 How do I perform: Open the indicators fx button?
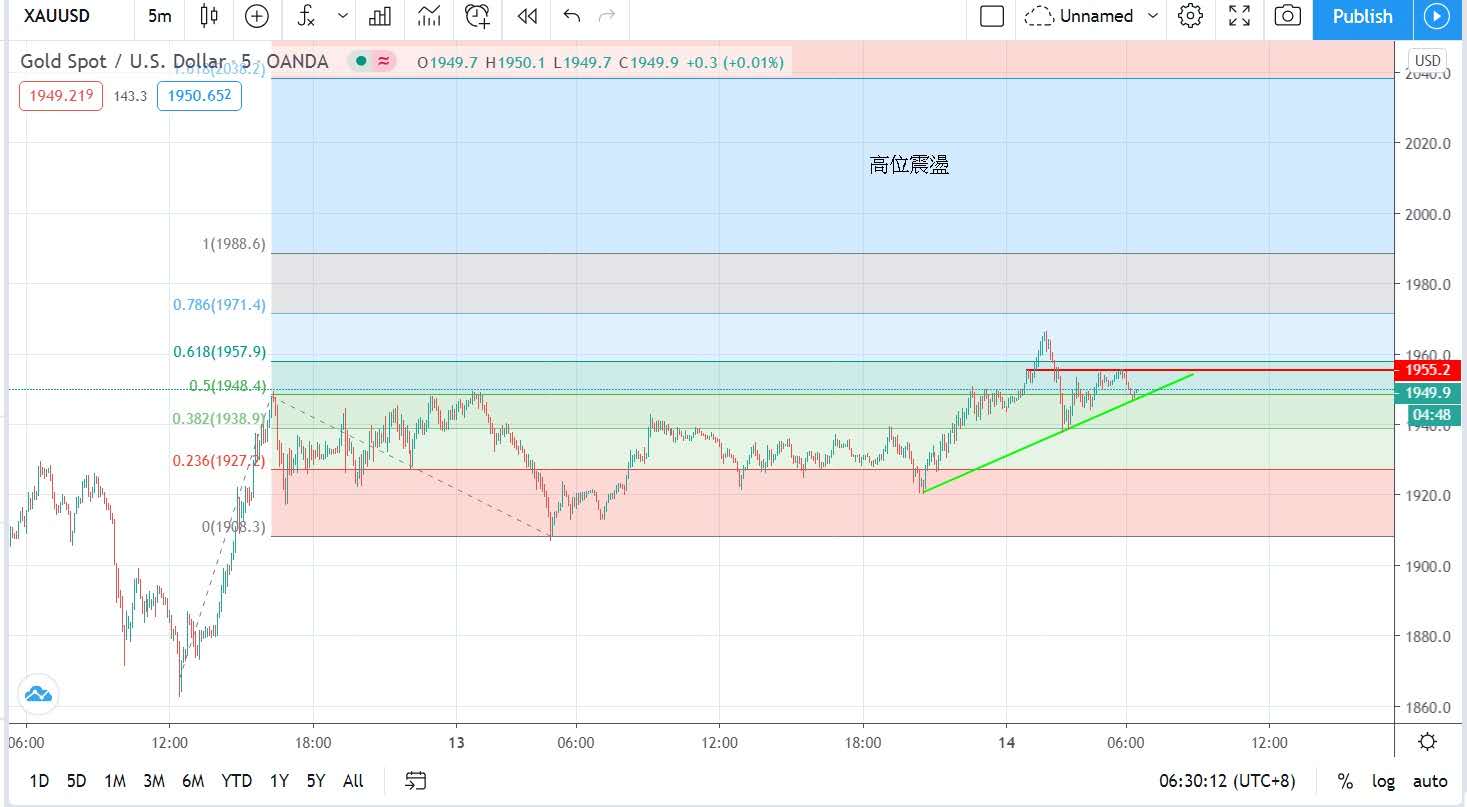(x=307, y=16)
